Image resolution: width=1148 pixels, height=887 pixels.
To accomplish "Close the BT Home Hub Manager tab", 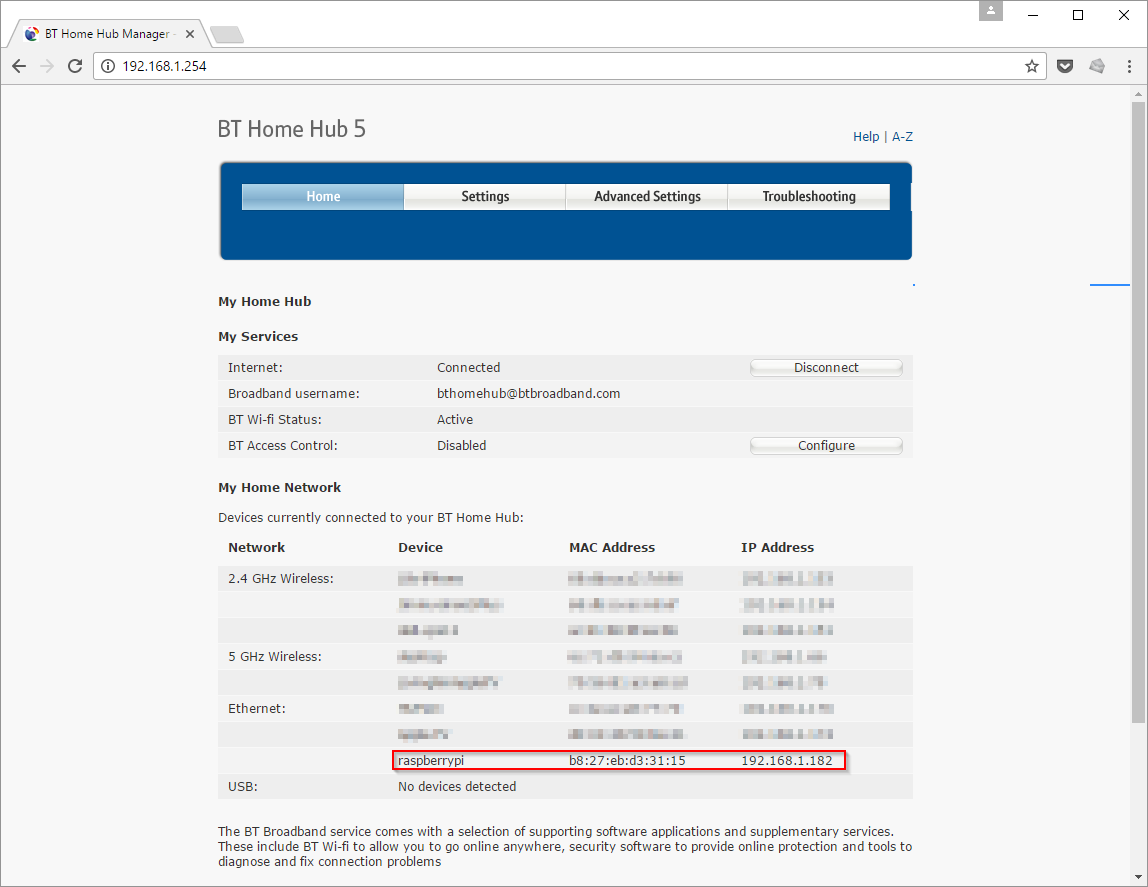I will point(190,34).
